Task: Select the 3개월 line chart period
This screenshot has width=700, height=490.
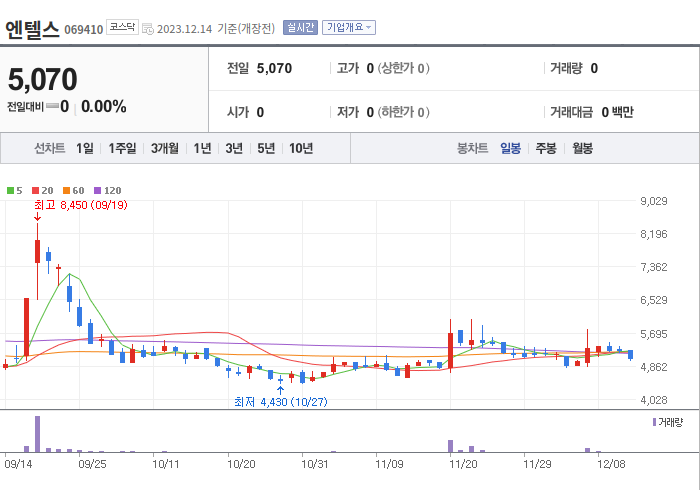Action: 165,148
